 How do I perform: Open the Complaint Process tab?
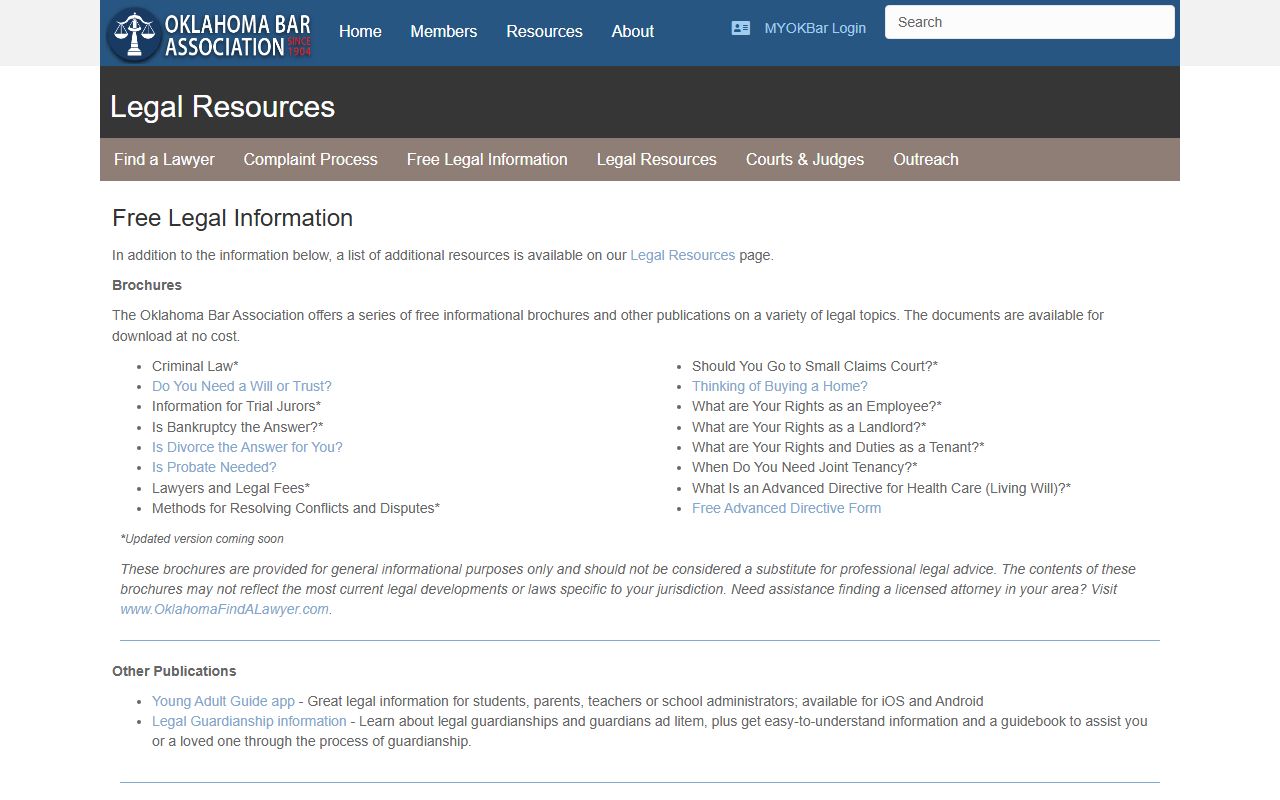pyautogui.click(x=311, y=159)
